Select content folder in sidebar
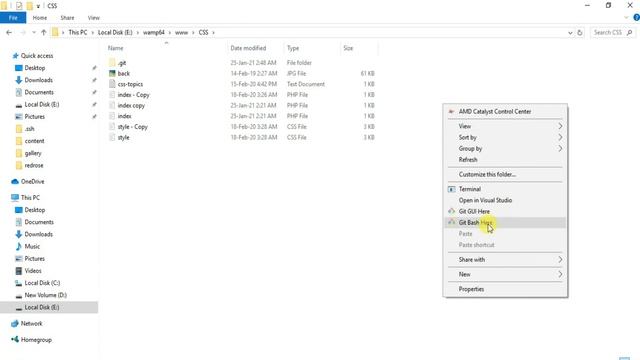This screenshot has height=360, width=640. (34, 141)
